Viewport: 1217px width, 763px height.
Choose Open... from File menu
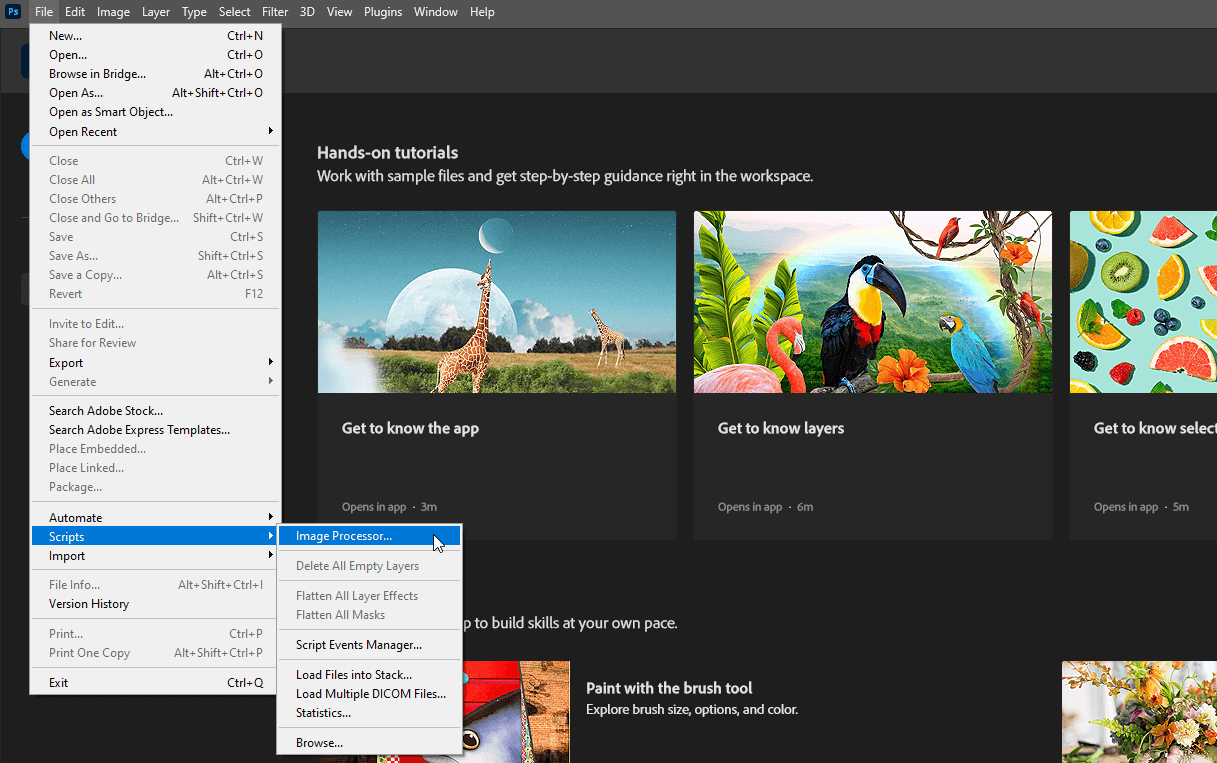coord(156,55)
